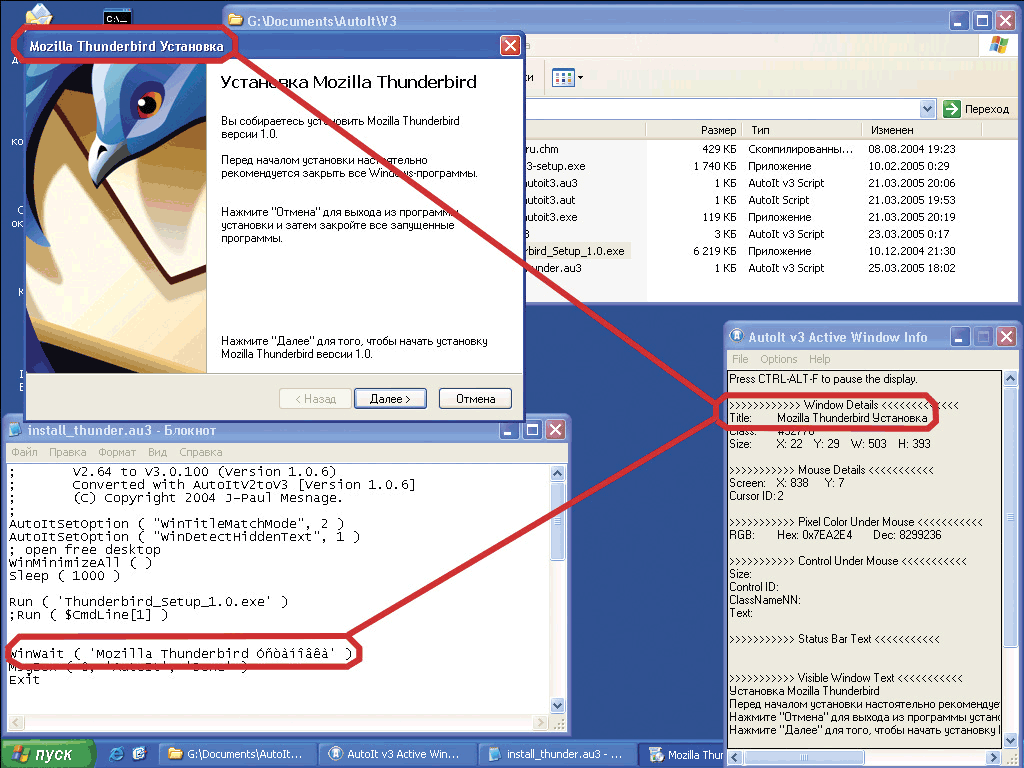
Task: Open Правка menu in Notepad
Action: (x=67, y=452)
